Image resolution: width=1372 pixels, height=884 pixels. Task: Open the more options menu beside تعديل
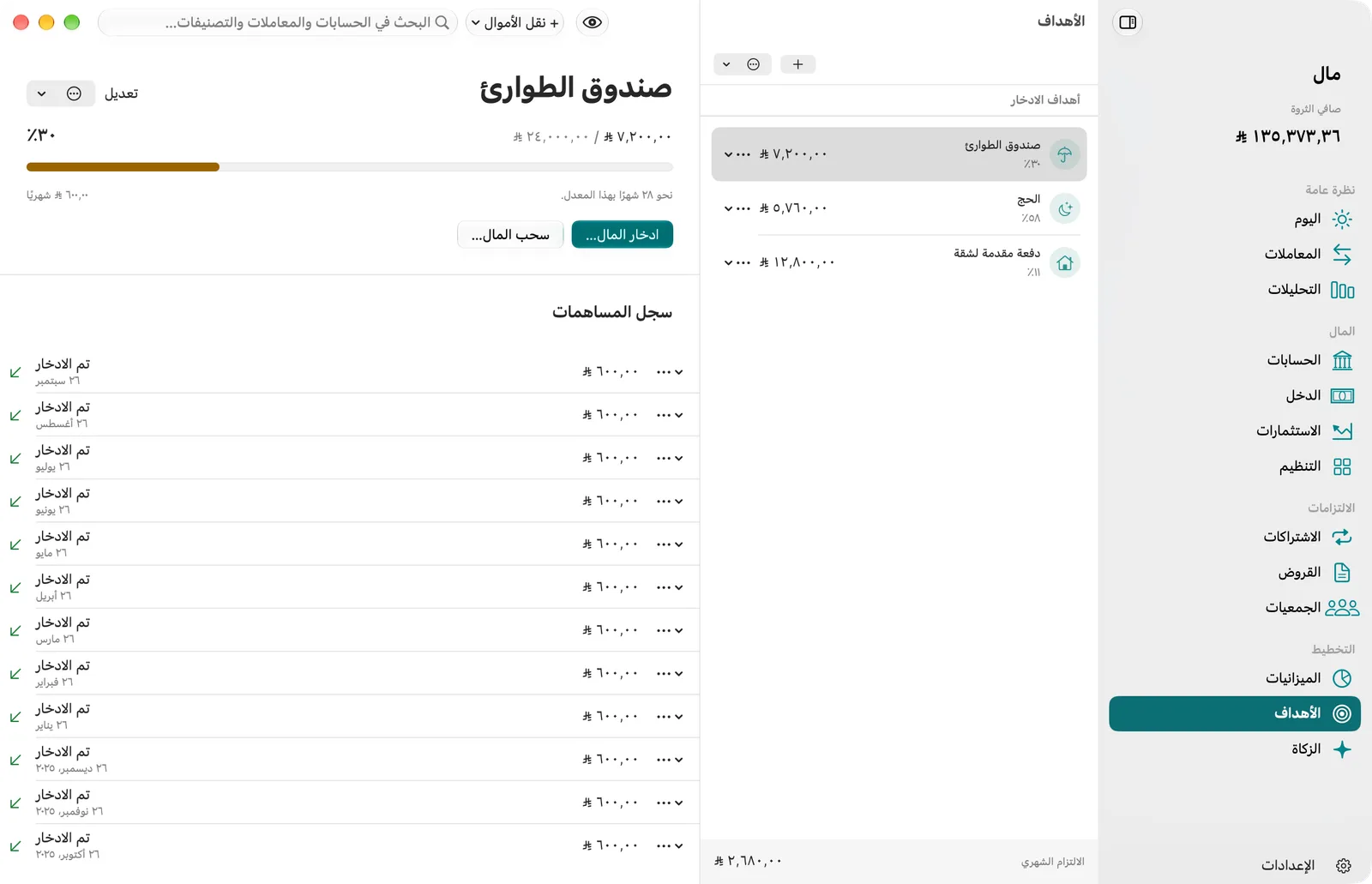click(60, 93)
